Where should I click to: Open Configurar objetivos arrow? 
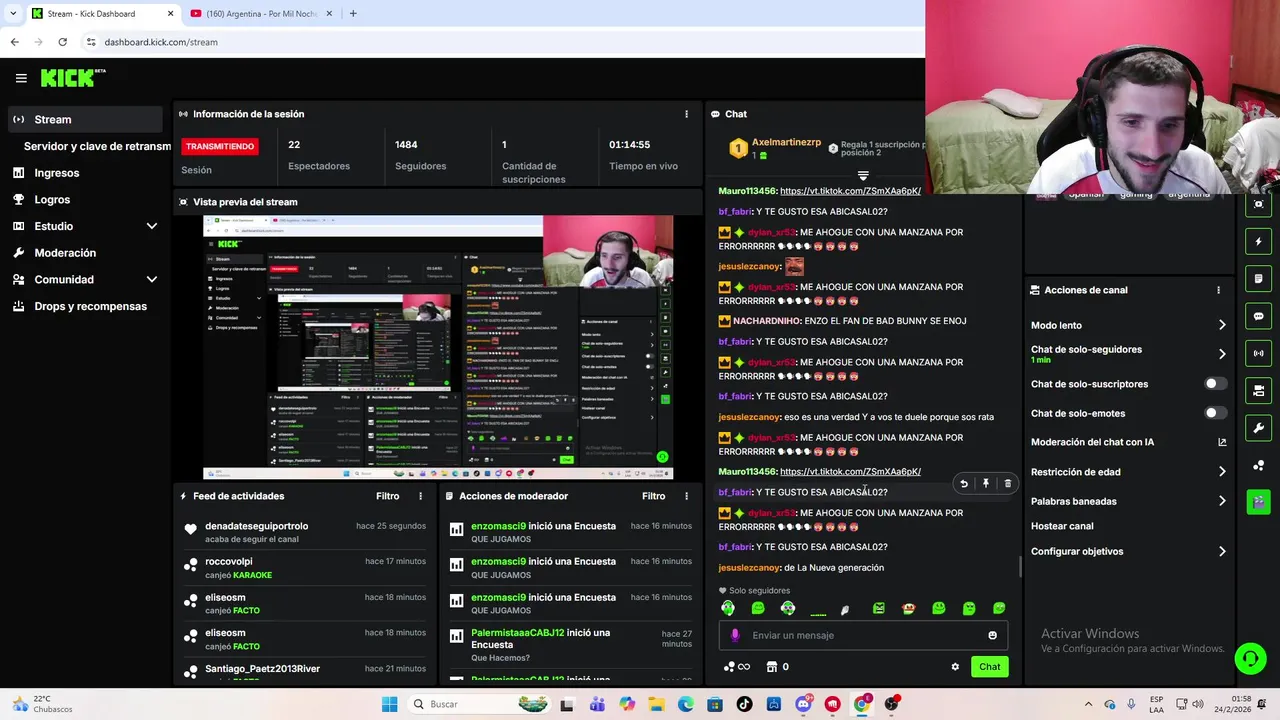(1222, 551)
